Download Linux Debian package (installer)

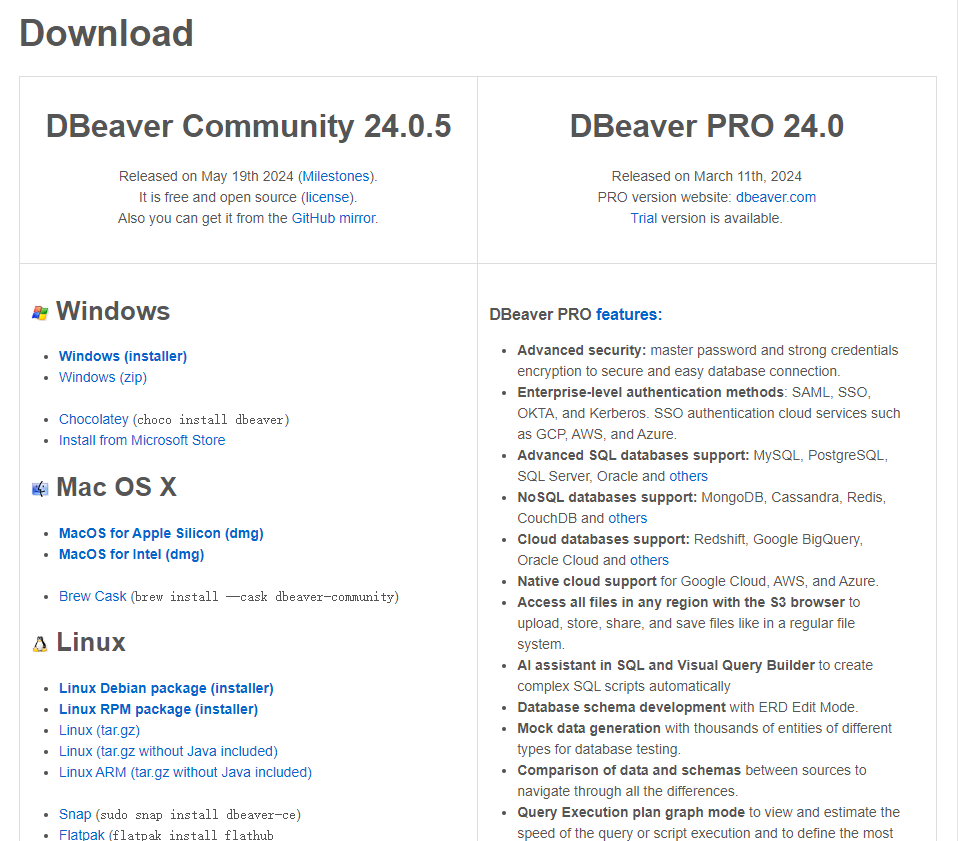pos(166,688)
